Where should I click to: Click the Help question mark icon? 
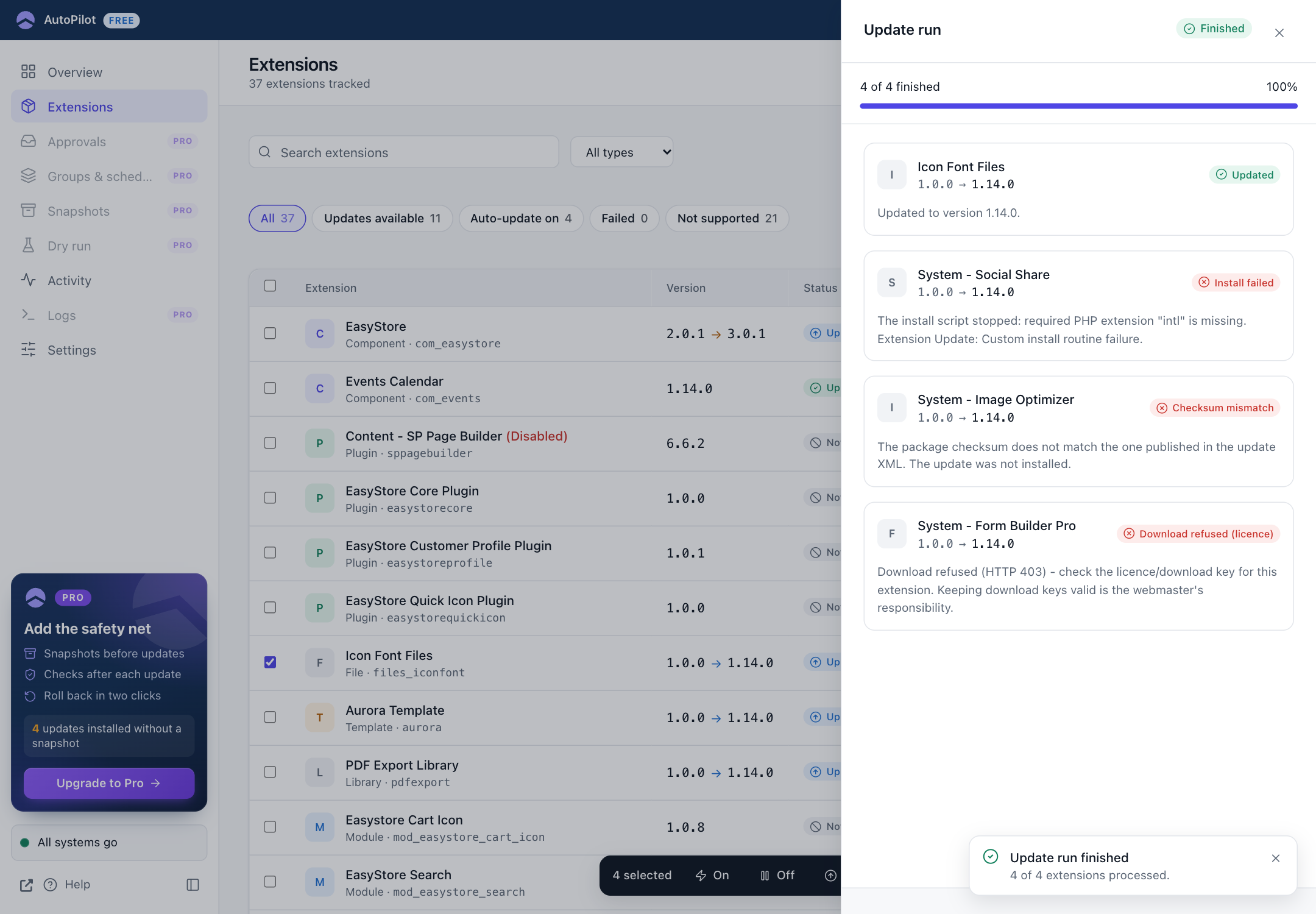point(50,885)
